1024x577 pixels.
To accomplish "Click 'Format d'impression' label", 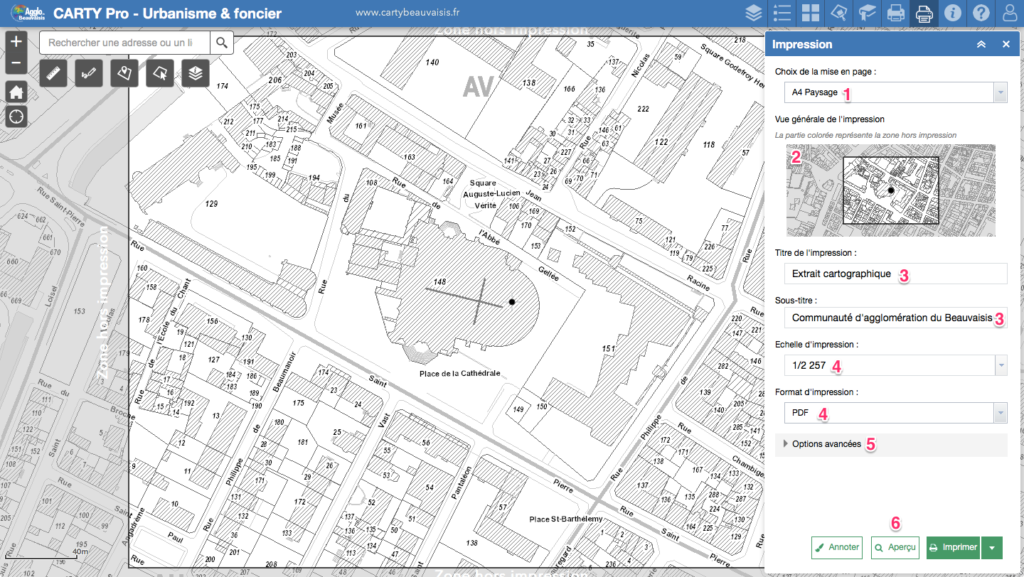I will click(816, 392).
